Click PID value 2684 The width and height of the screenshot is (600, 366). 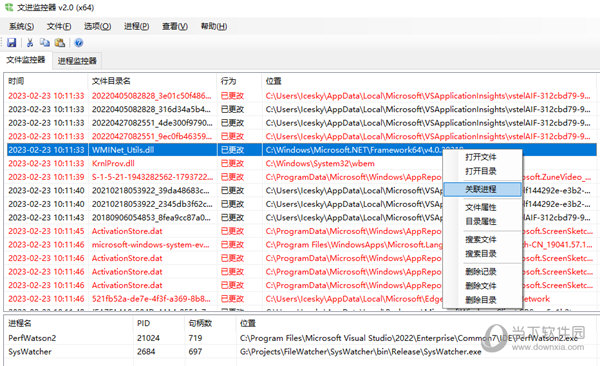coord(146,351)
